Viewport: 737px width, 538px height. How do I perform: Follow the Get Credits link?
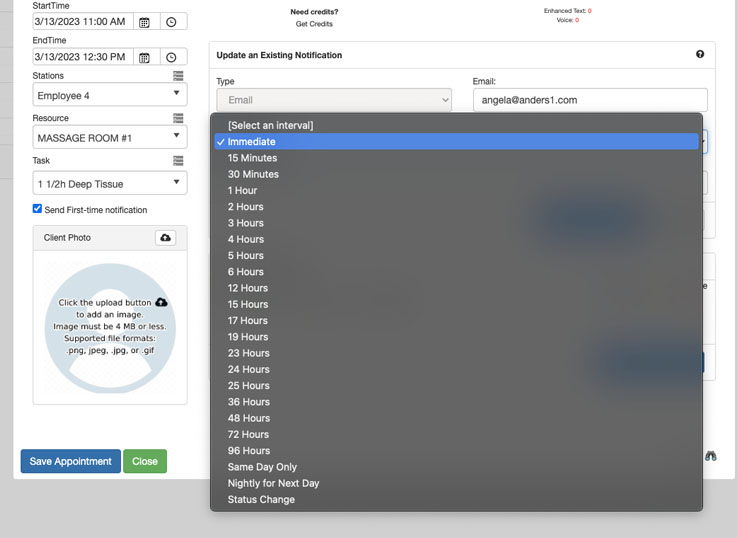[x=314, y=24]
